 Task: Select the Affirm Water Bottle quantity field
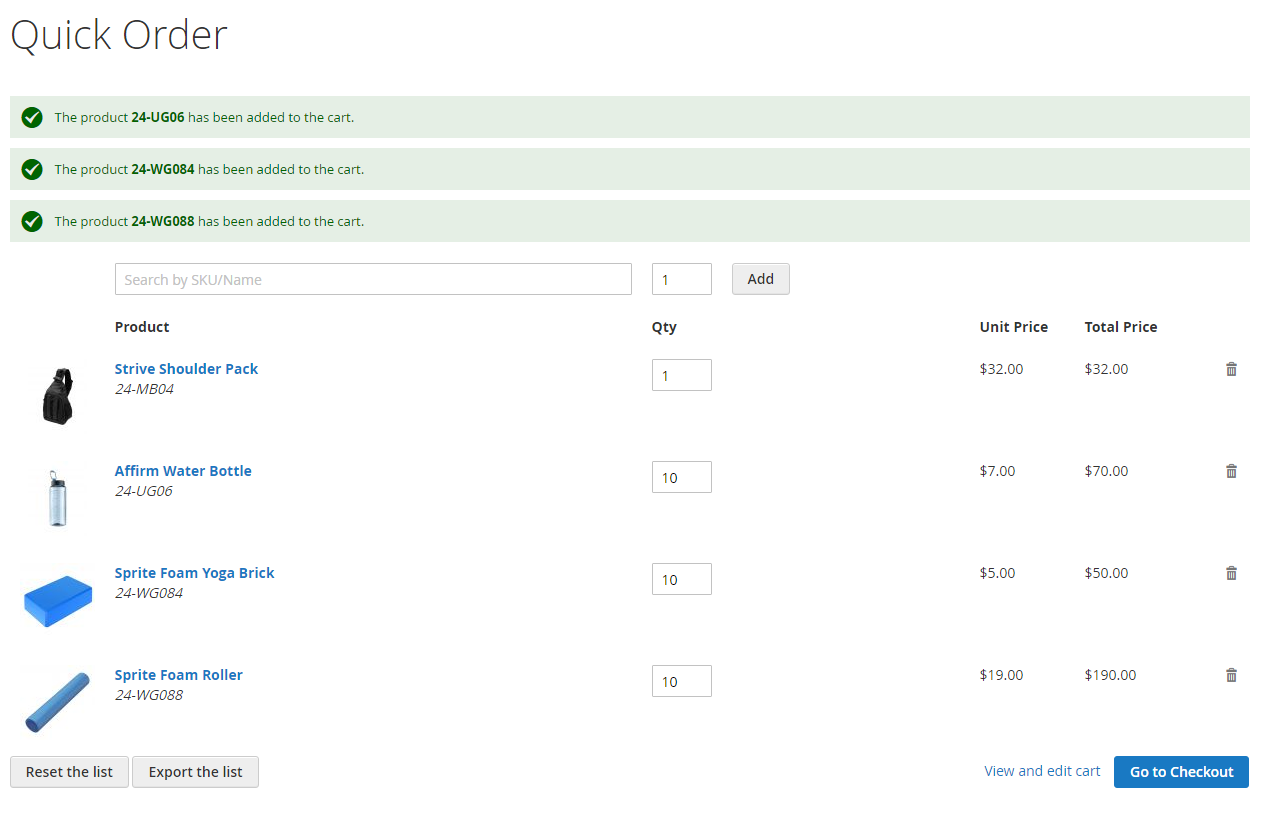(x=681, y=477)
